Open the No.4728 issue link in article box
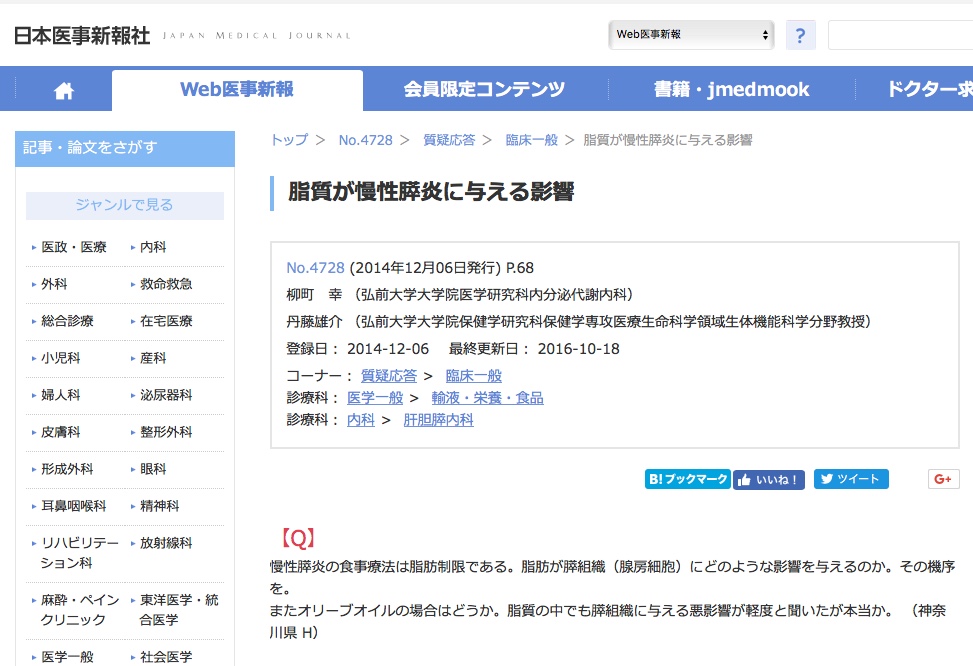Image resolution: width=973 pixels, height=666 pixels. click(x=315, y=267)
